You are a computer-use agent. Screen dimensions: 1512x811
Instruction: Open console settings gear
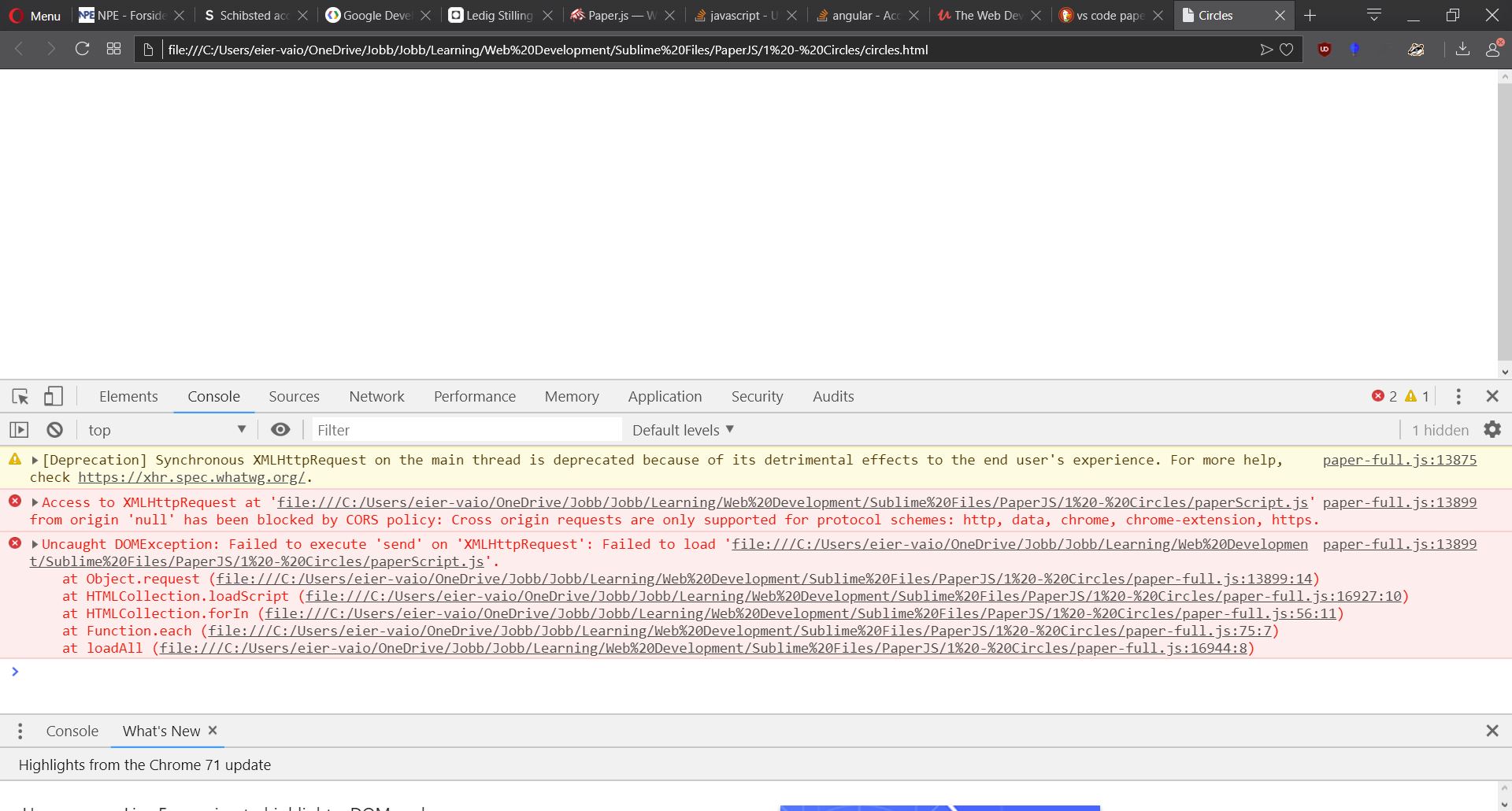coord(1492,429)
